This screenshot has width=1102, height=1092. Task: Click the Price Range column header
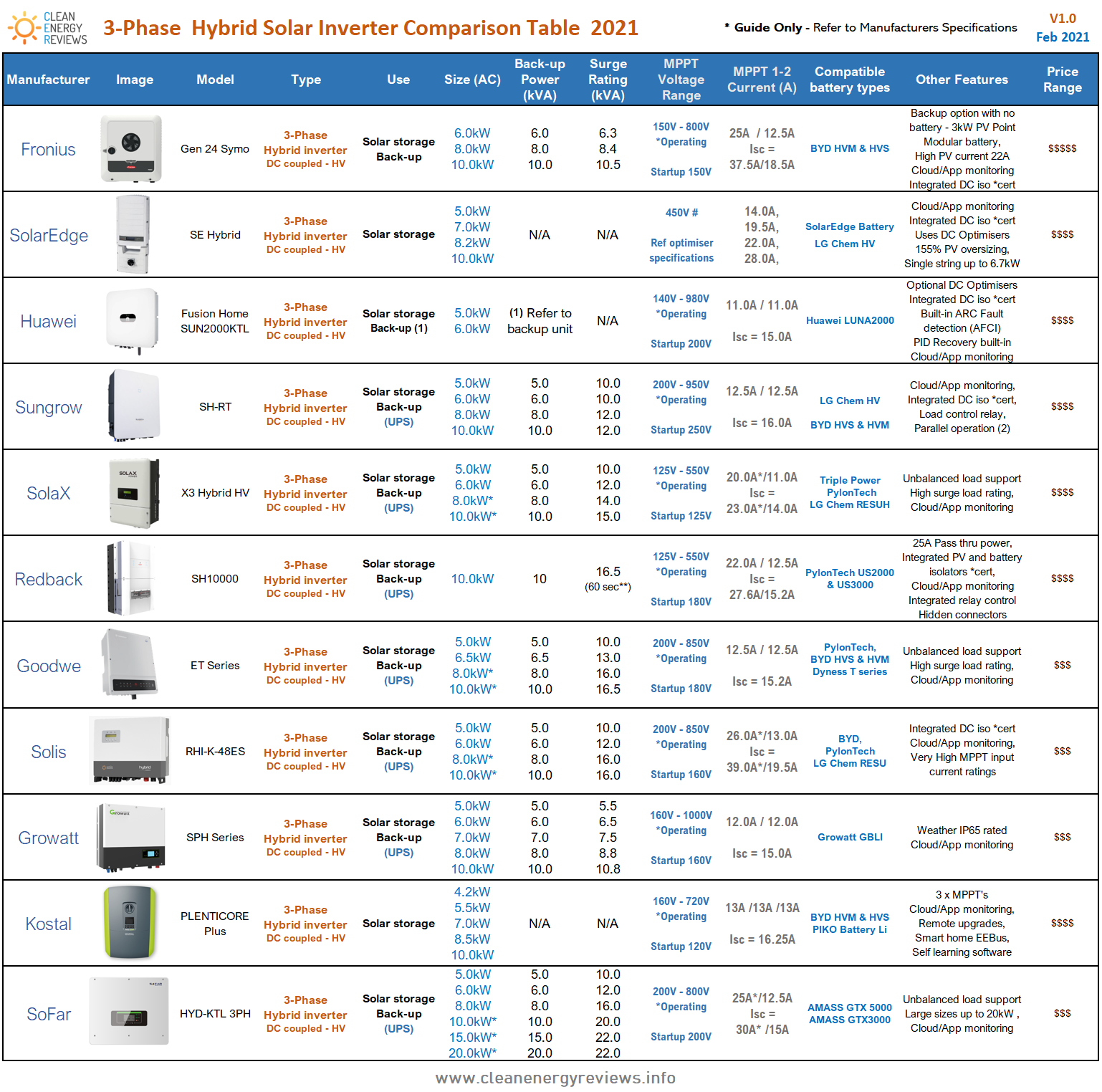coord(1063,79)
